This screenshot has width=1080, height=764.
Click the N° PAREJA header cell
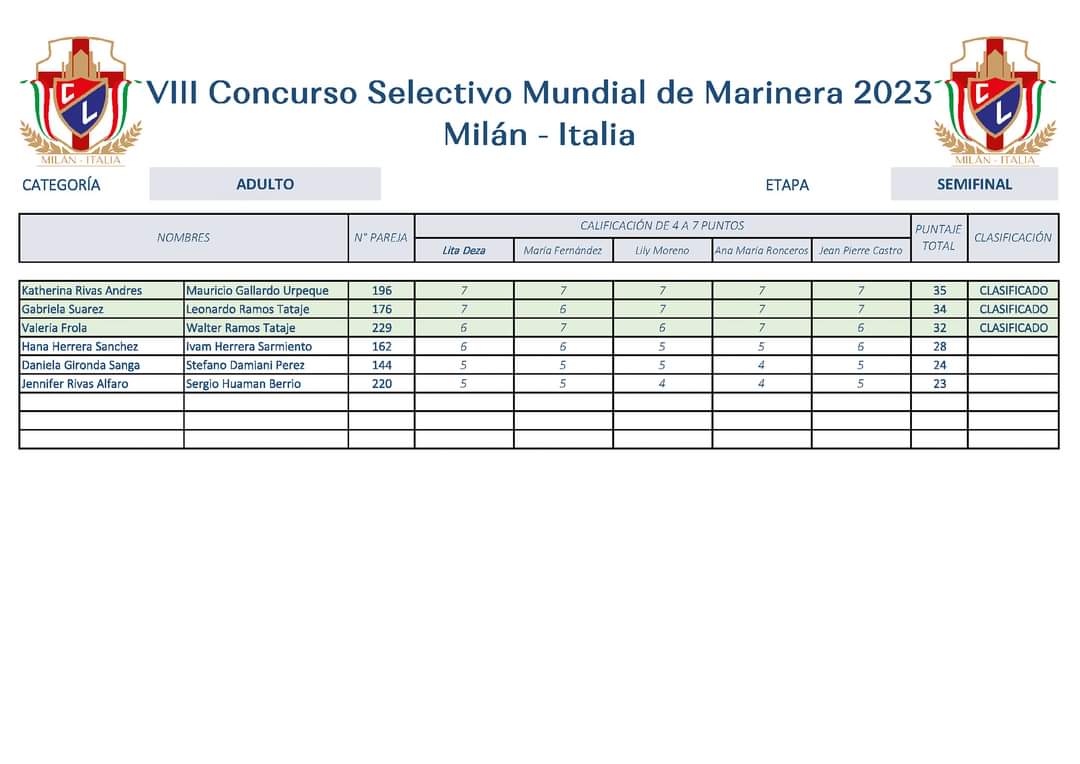click(381, 238)
